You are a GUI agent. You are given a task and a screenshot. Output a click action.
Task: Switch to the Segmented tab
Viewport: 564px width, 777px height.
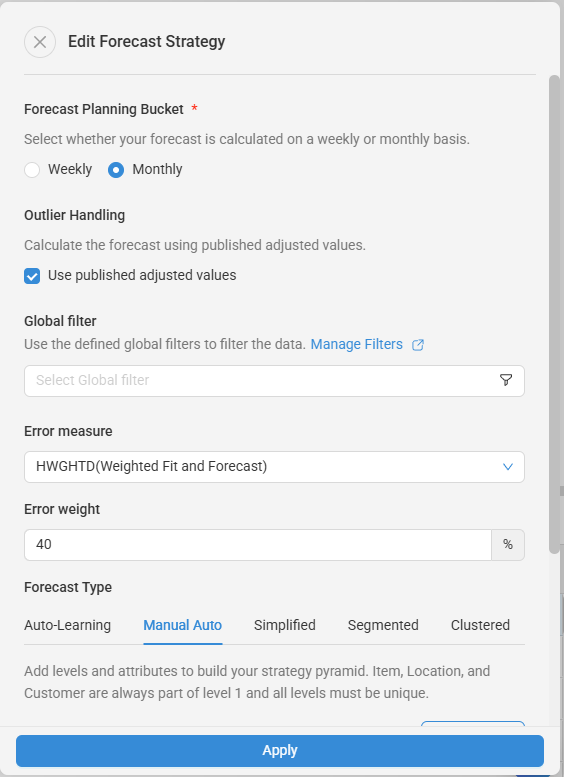coord(383,625)
